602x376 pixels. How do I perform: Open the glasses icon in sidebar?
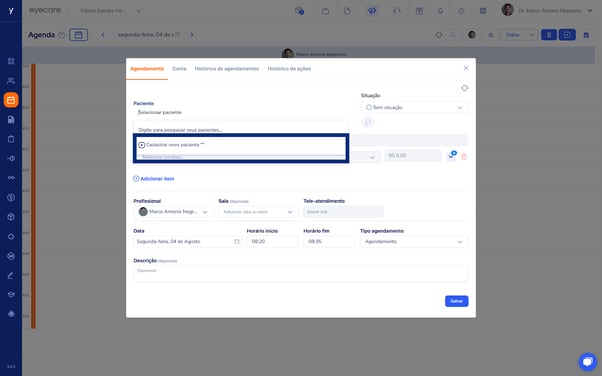[x=11, y=178]
